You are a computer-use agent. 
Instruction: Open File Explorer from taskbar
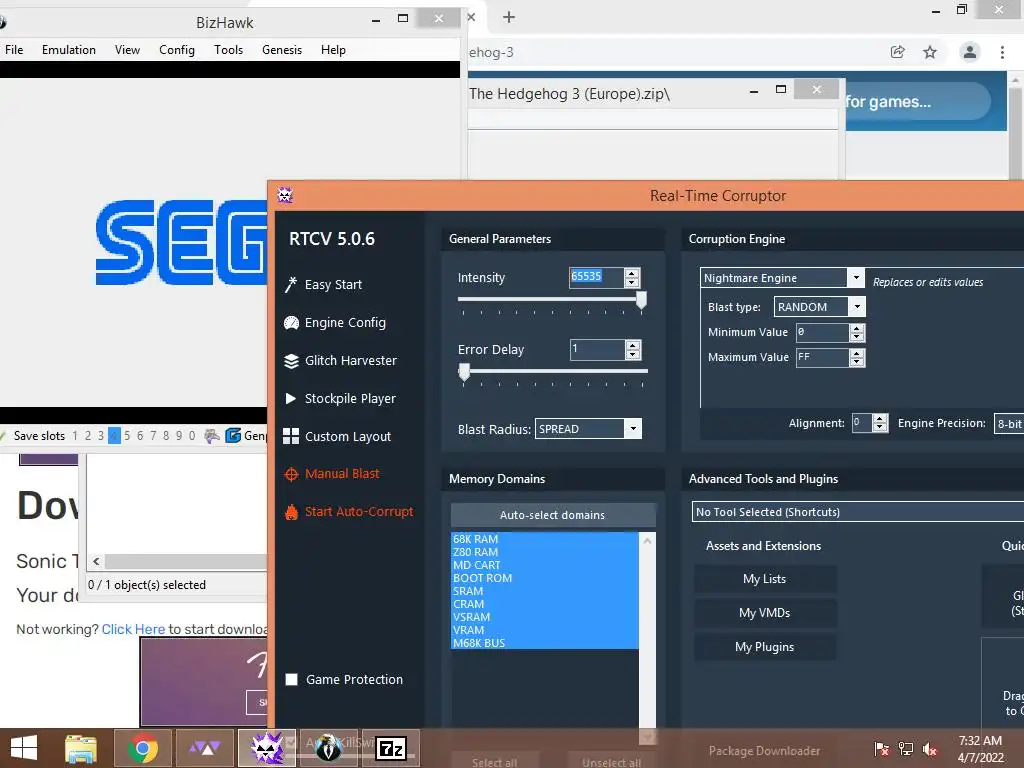pos(80,748)
